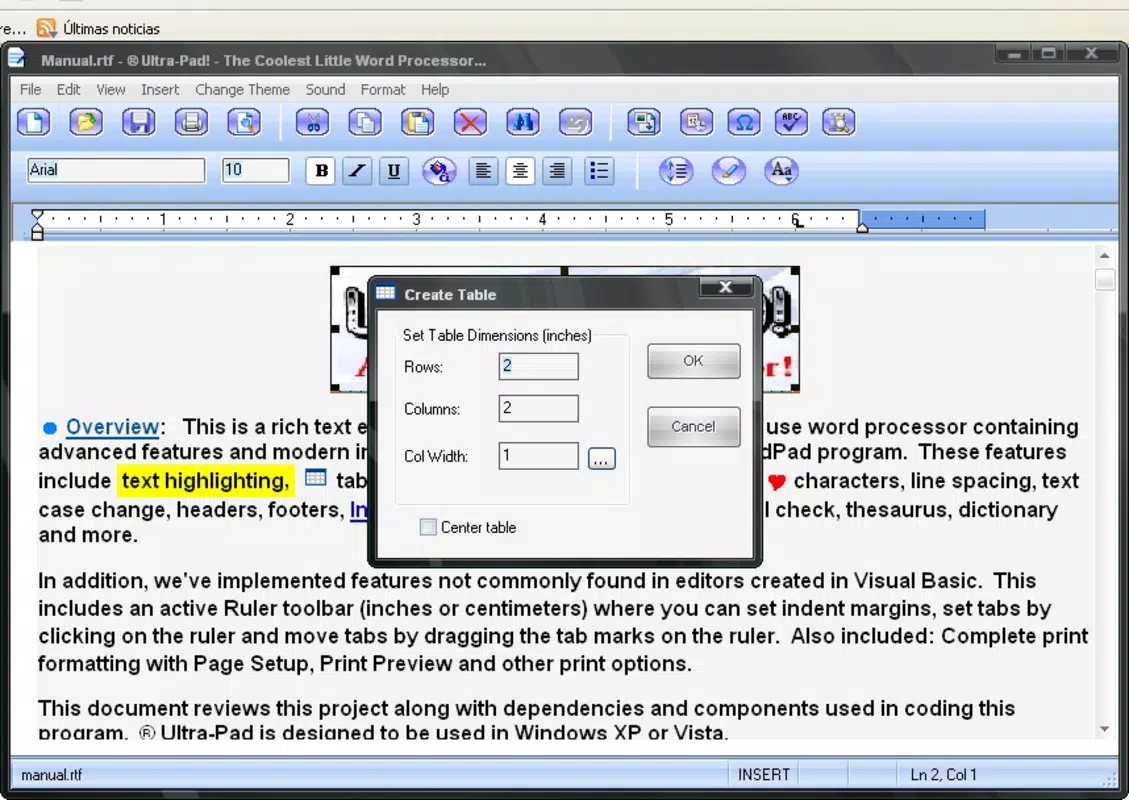
Task: Open the text highlight color tool
Action: [x=728, y=171]
